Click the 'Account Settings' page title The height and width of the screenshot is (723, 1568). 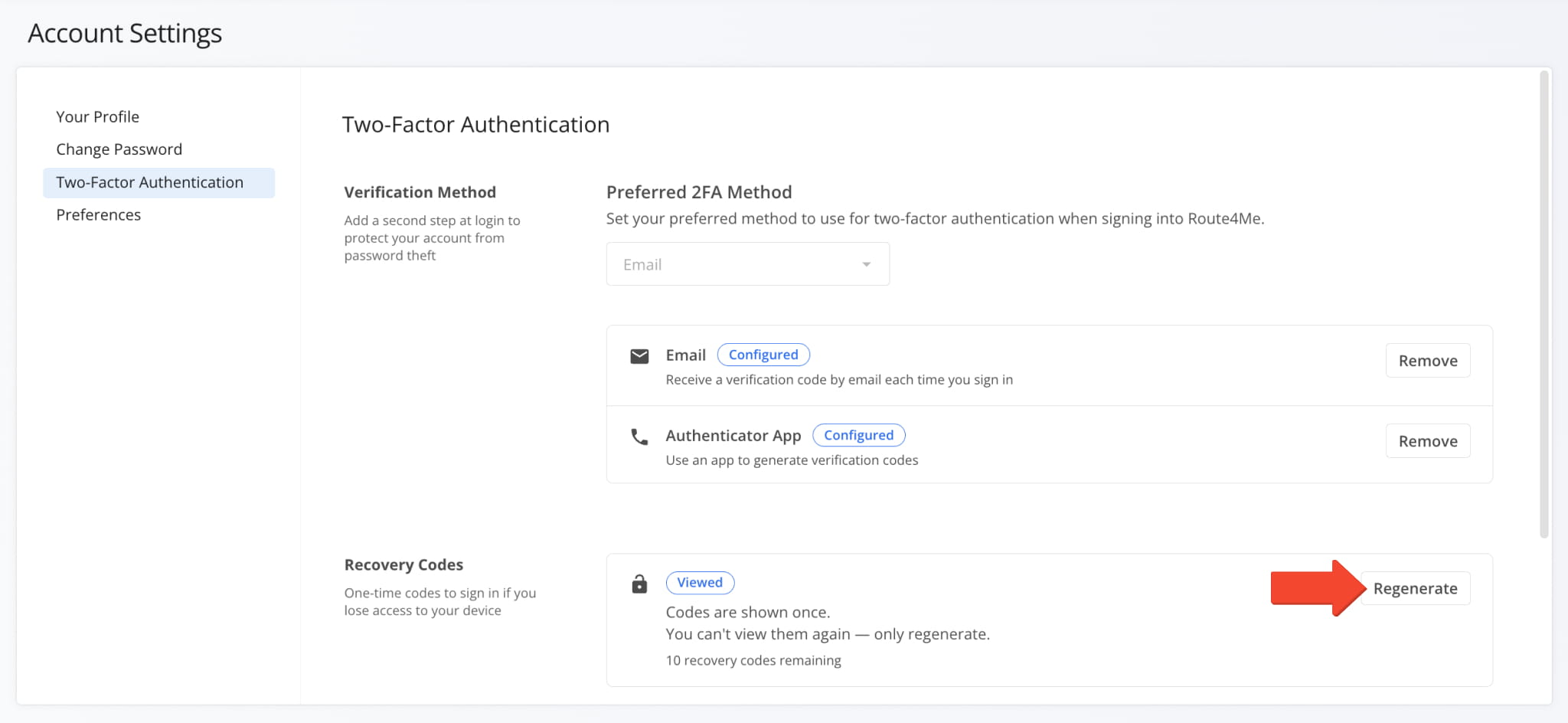[x=125, y=33]
